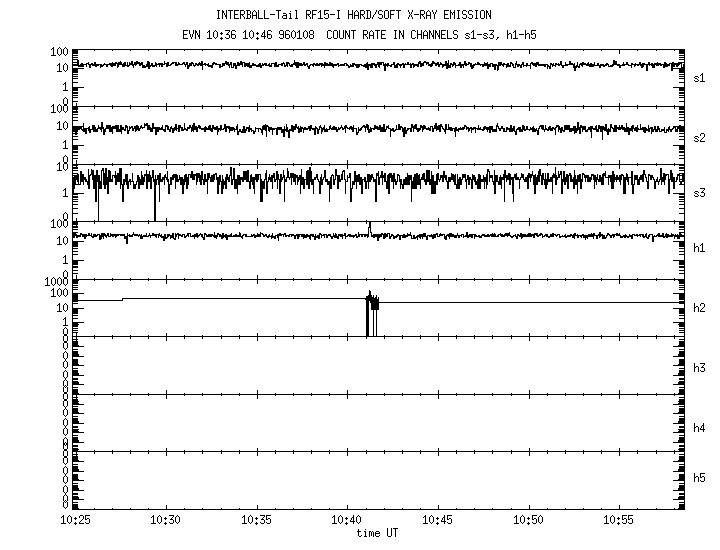Select the h5 channel label
Viewport: 720px width, 550px height.
(699, 478)
